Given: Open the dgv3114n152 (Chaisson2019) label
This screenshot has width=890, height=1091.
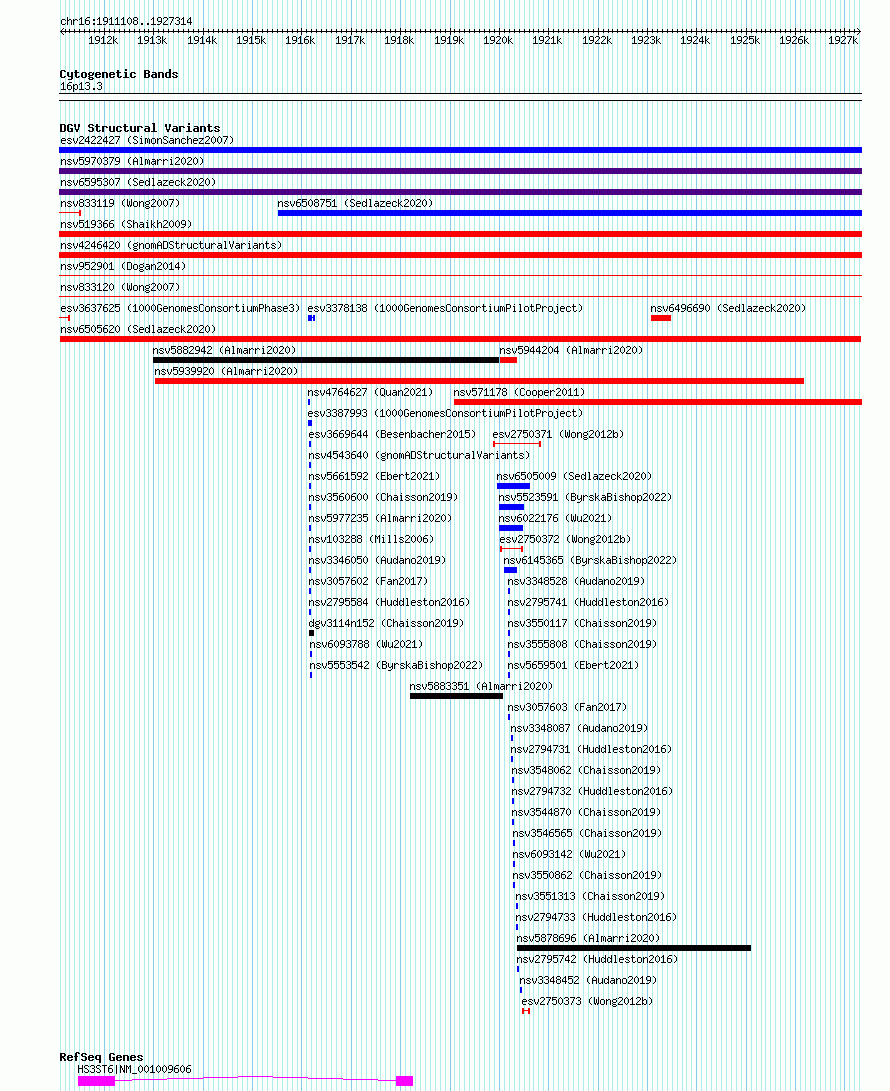Looking at the screenshot, I should [x=386, y=623].
